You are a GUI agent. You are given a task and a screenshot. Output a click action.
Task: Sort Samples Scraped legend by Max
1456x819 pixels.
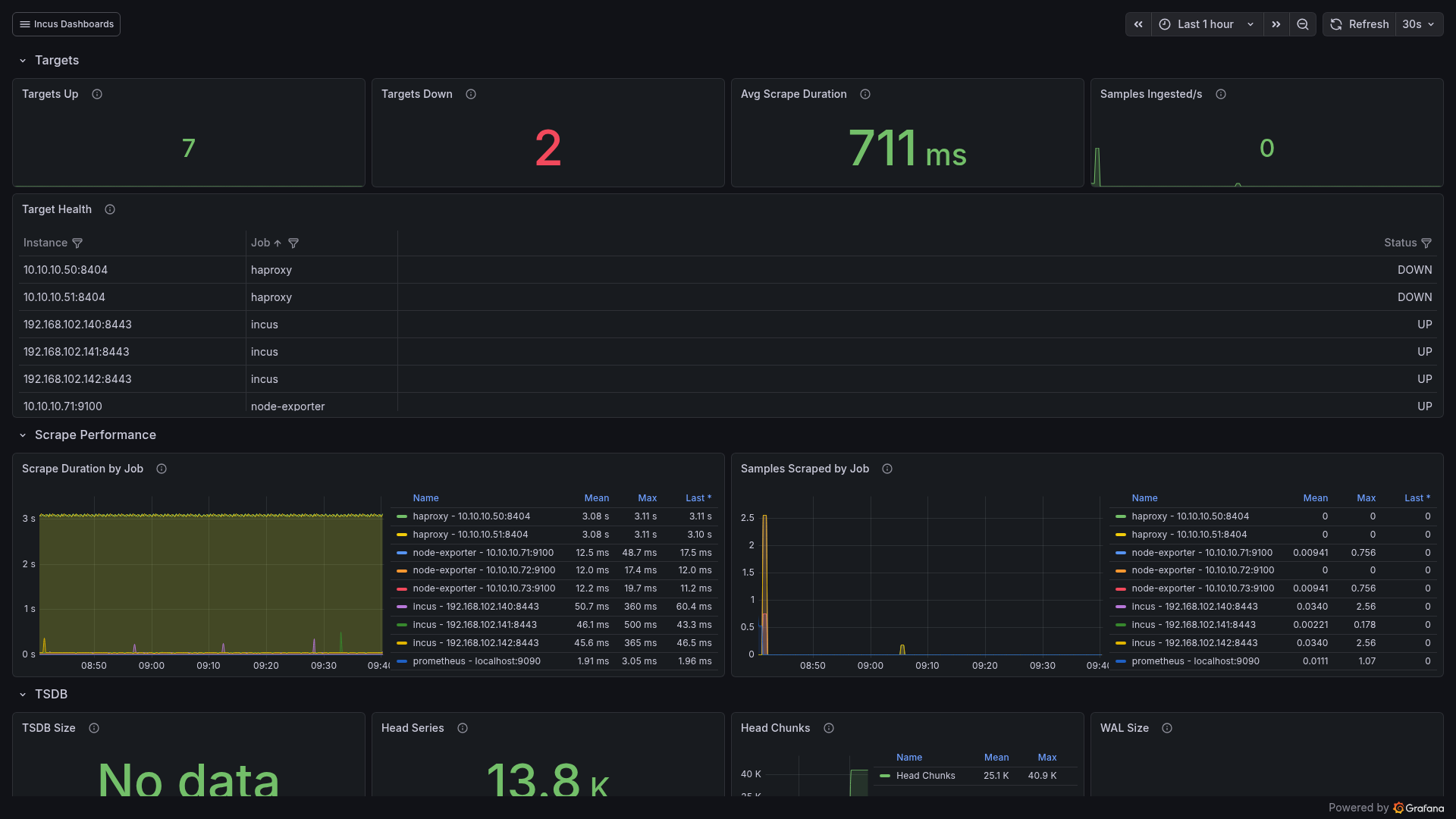[x=1366, y=498]
